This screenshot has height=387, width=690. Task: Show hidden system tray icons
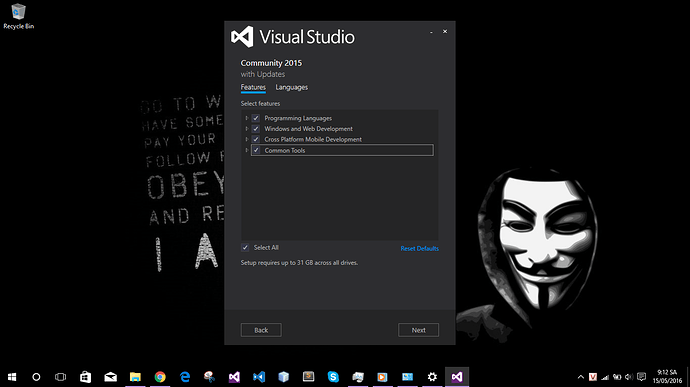(x=581, y=377)
